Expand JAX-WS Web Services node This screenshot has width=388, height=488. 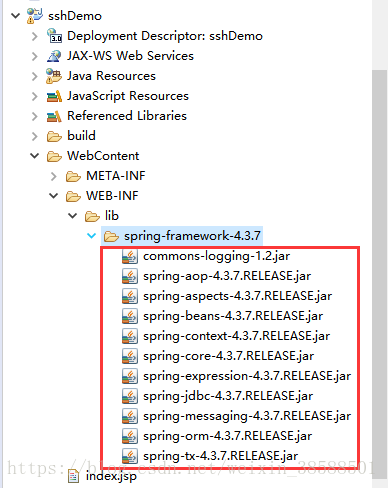pos(35,56)
